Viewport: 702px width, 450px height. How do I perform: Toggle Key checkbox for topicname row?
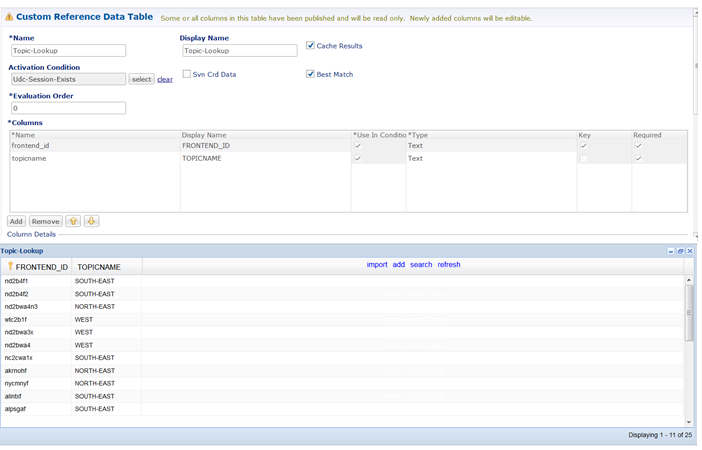pos(583,158)
